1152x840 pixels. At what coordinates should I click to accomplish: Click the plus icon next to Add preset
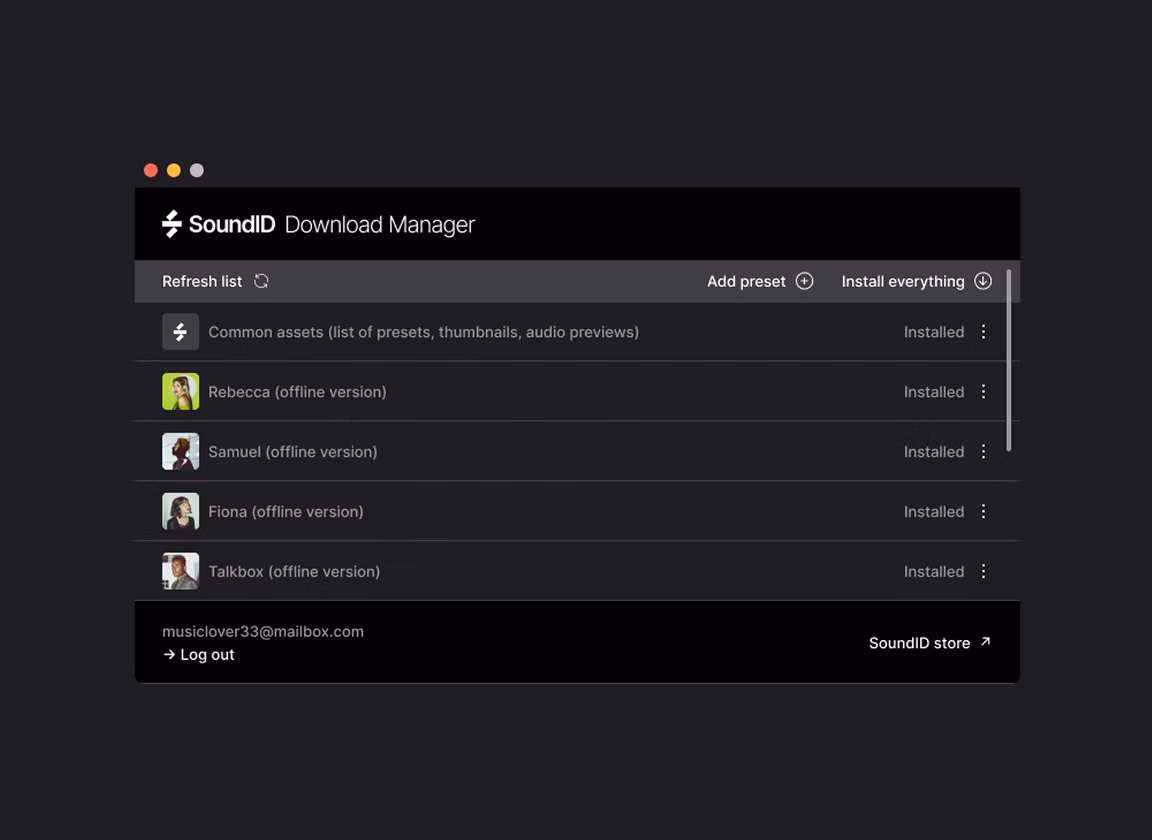(804, 281)
